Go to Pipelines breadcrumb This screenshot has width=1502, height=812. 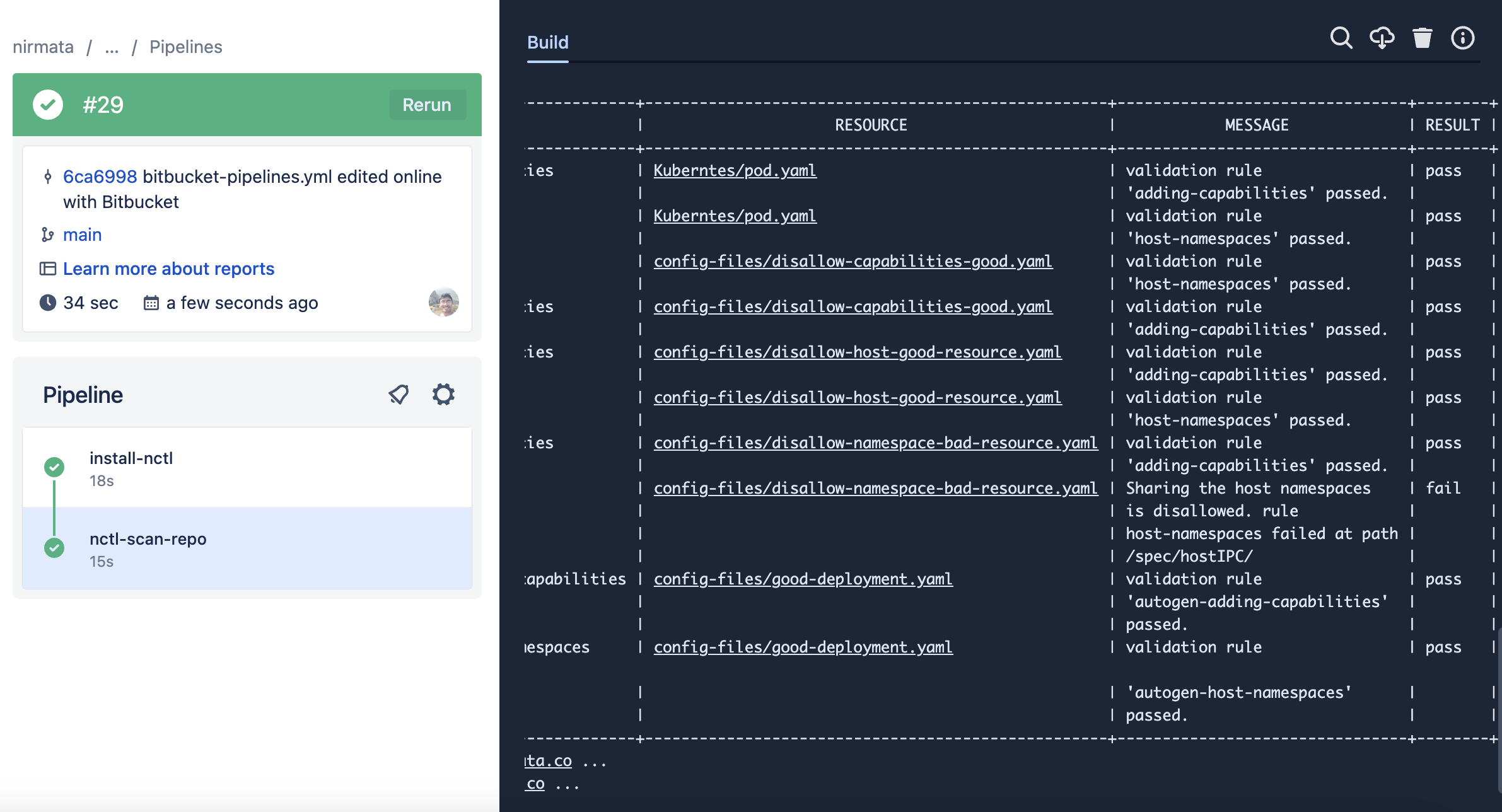186,47
